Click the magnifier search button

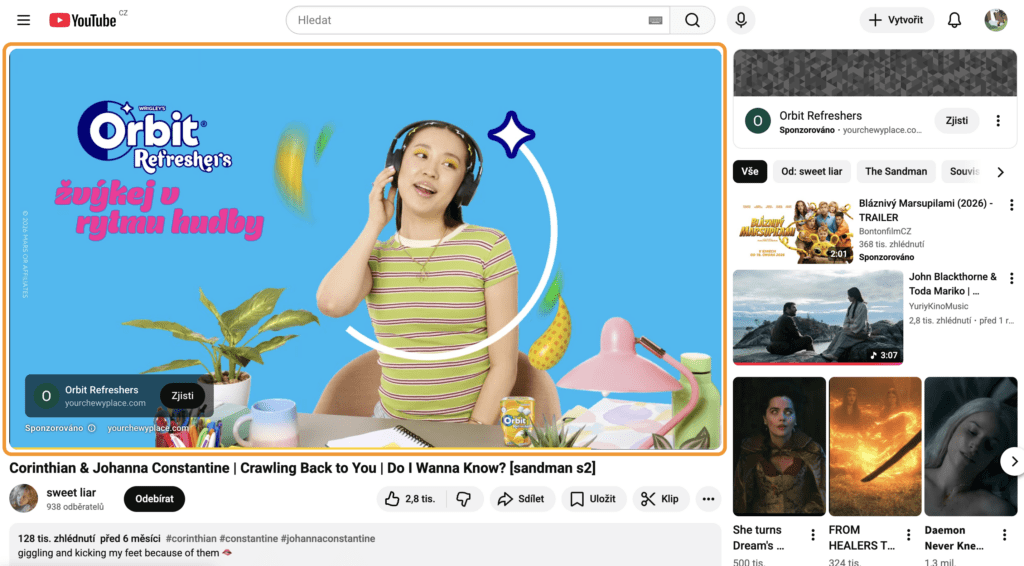tap(692, 20)
